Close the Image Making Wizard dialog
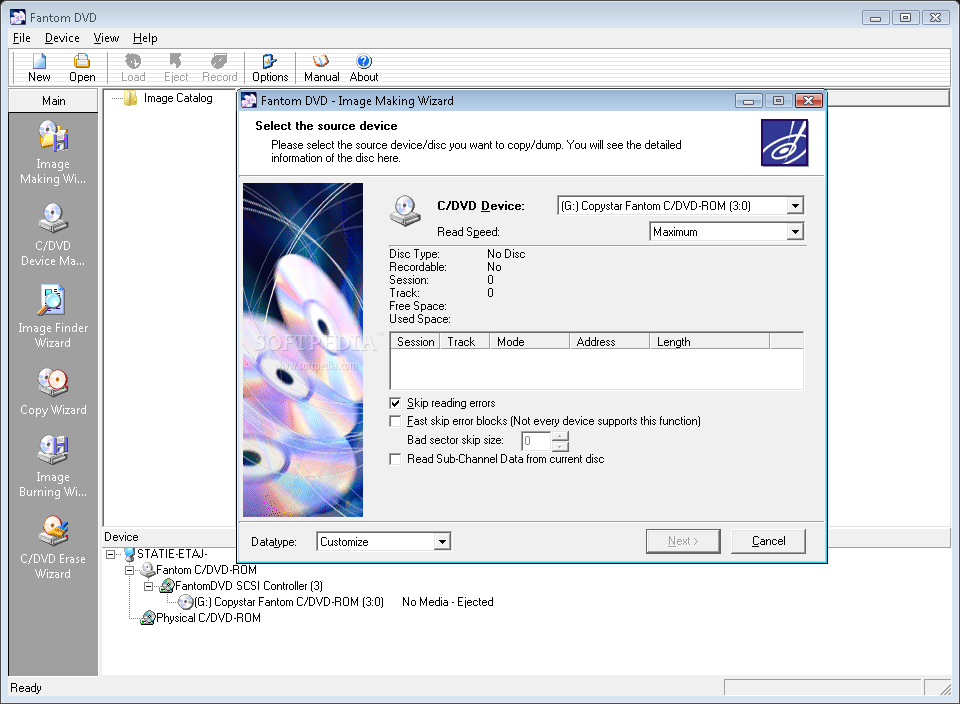This screenshot has width=960, height=704. pos(808,100)
